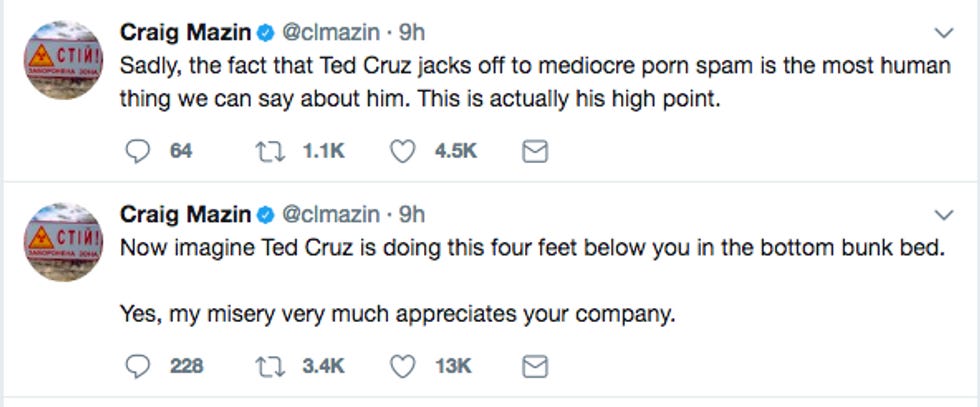Reply to the tweet with 228 replies
The width and height of the screenshot is (980, 407).
coord(137,367)
